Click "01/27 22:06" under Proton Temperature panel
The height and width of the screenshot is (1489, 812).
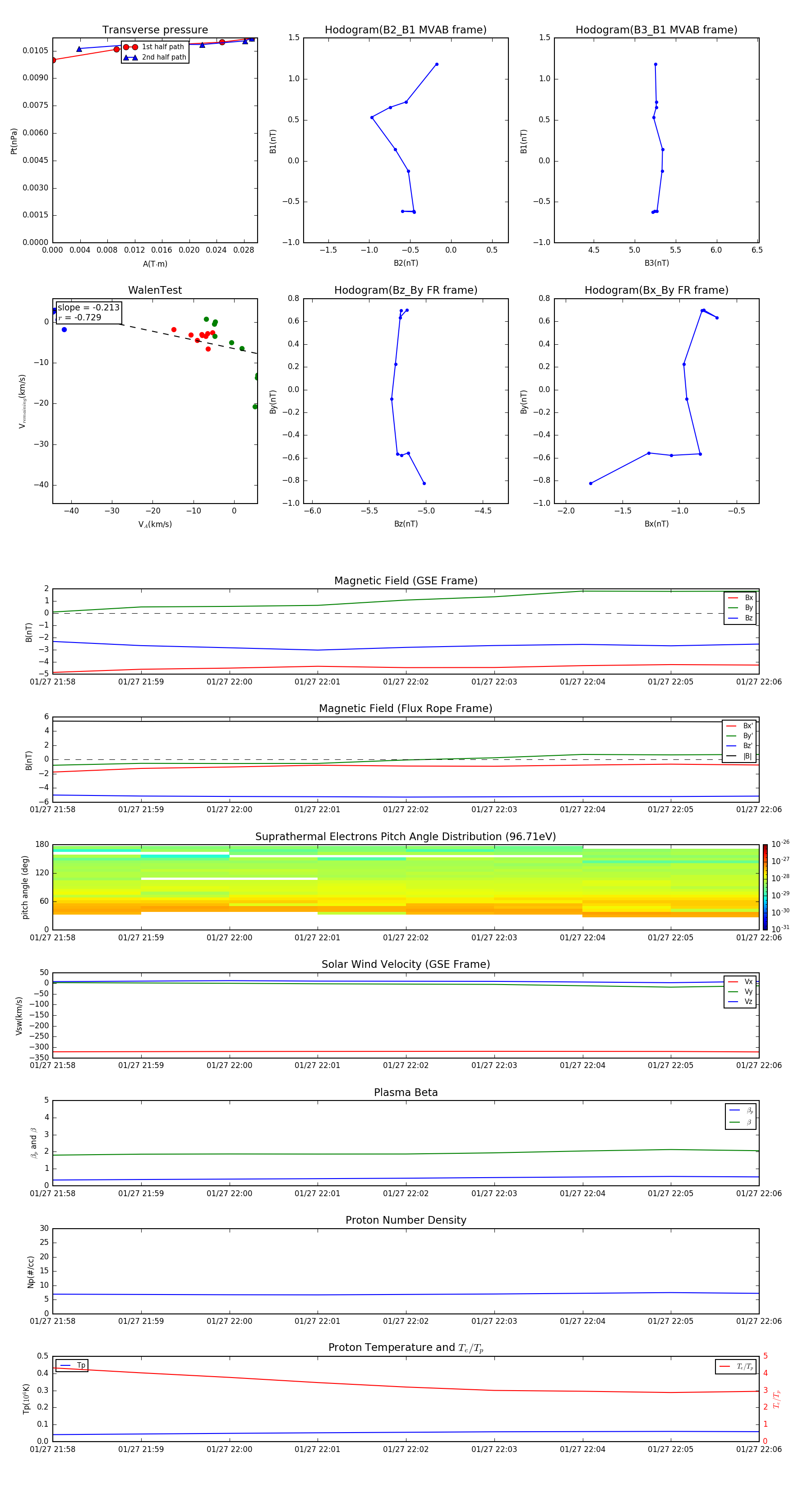tap(759, 1449)
